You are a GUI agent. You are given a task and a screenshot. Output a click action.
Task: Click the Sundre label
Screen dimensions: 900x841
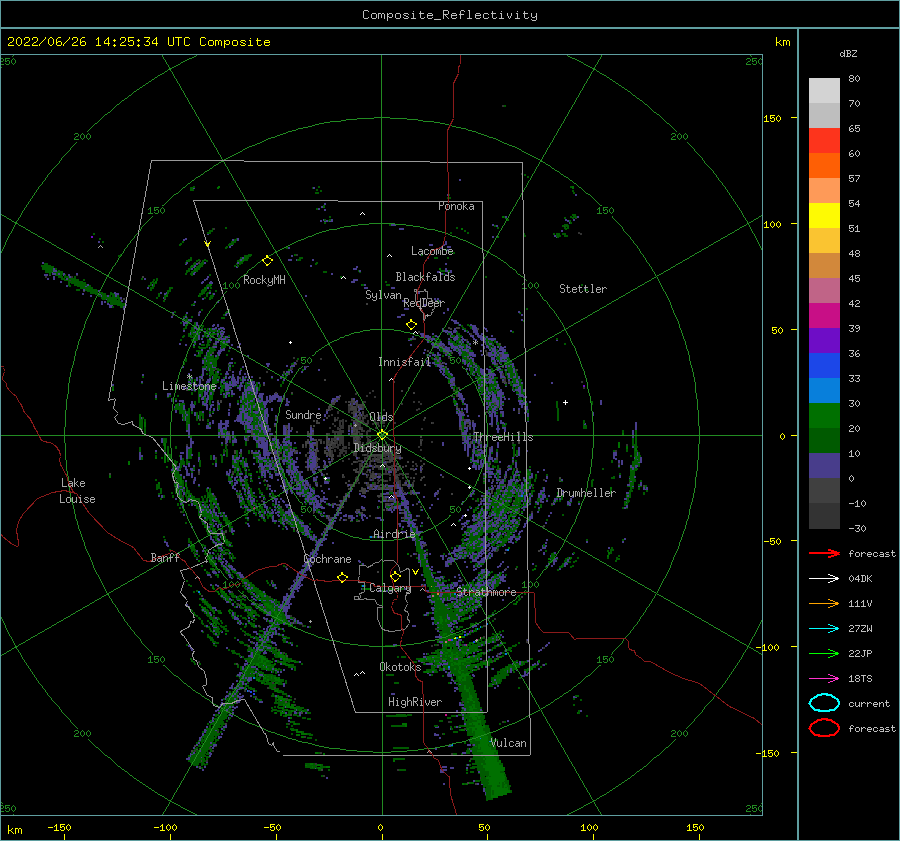point(303,414)
